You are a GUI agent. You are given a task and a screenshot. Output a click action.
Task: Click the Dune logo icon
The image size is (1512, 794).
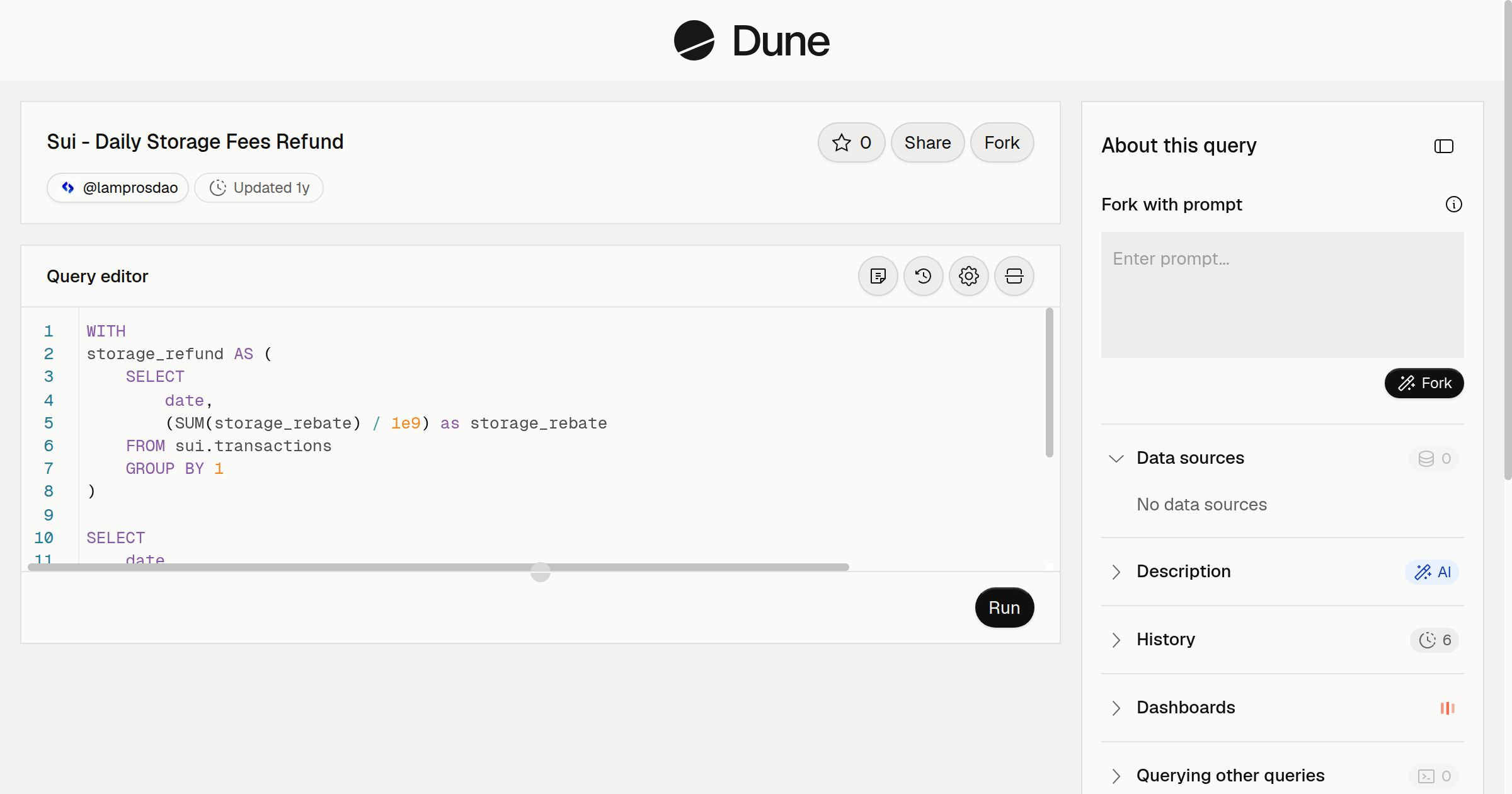pos(694,40)
